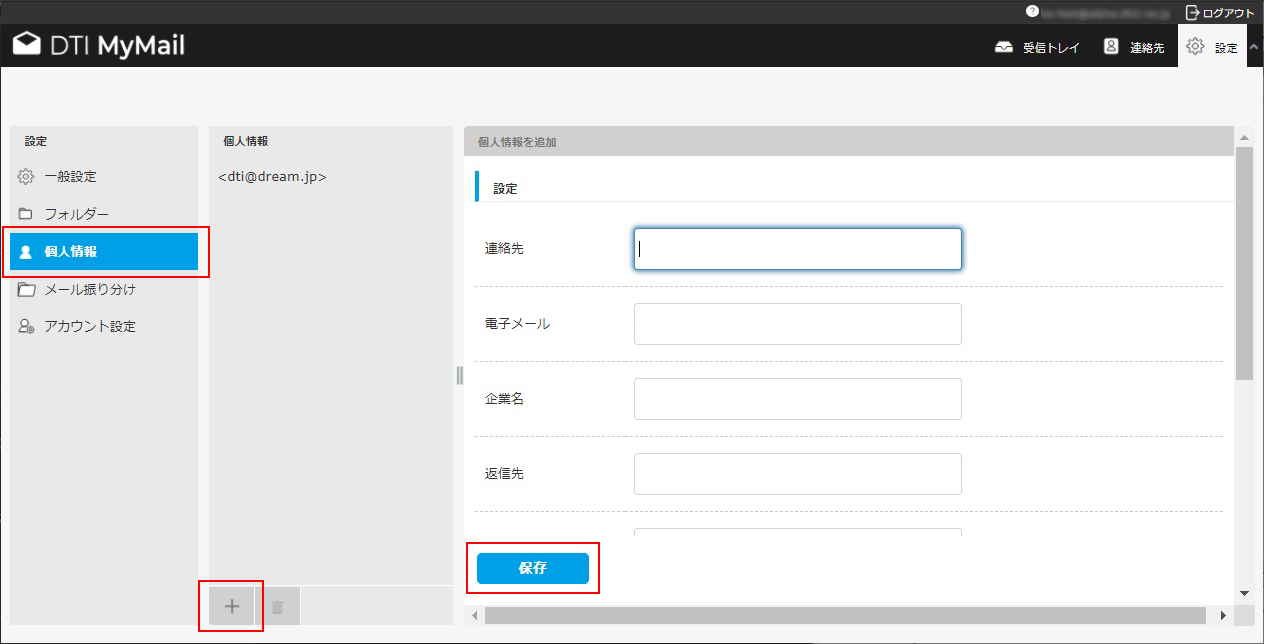Delete the identity with the trash icon
The height and width of the screenshot is (644, 1264).
(278, 606)
